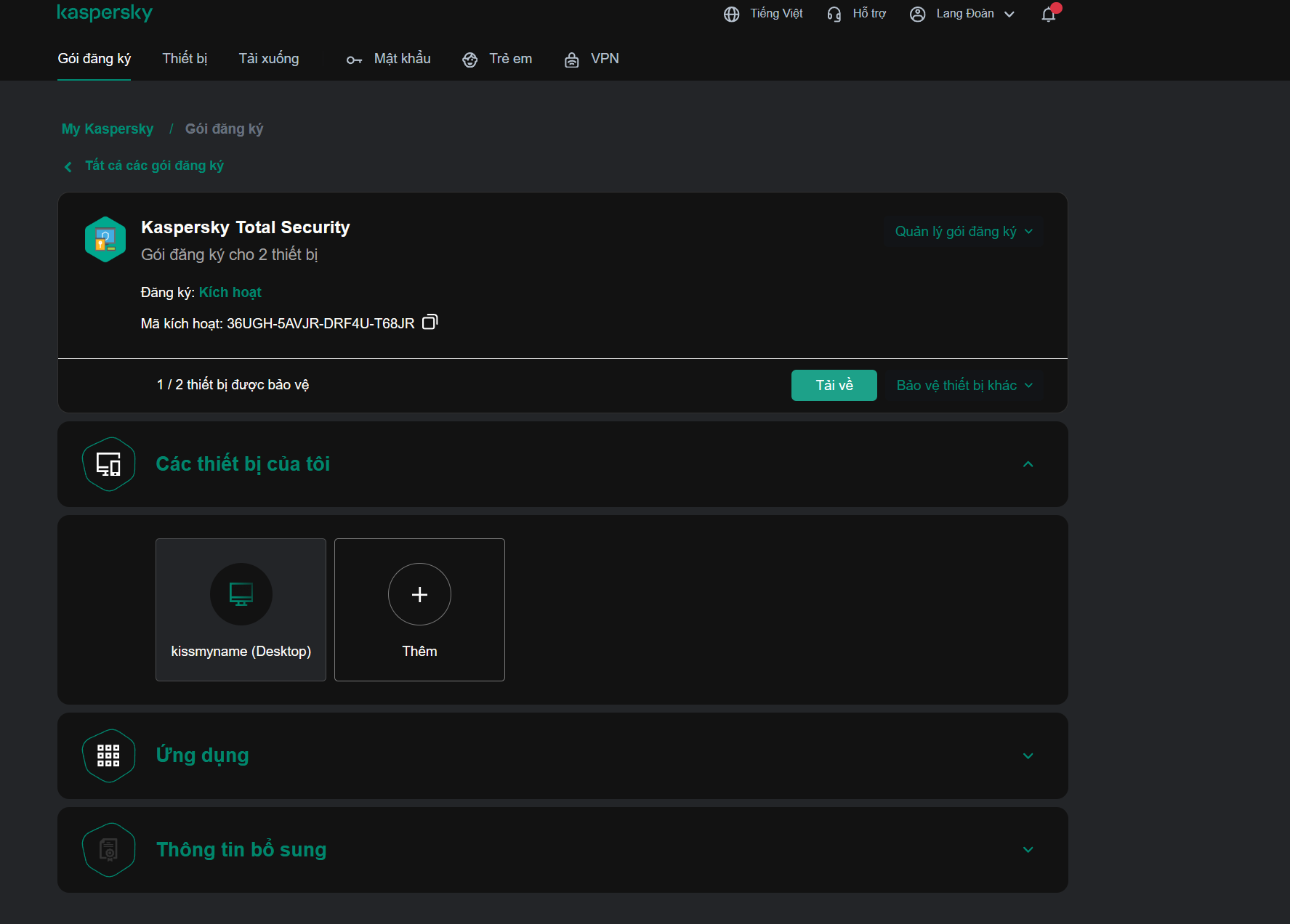Click the Kích hoạt status text
1290x924 pixels.
tap(230, 293)
